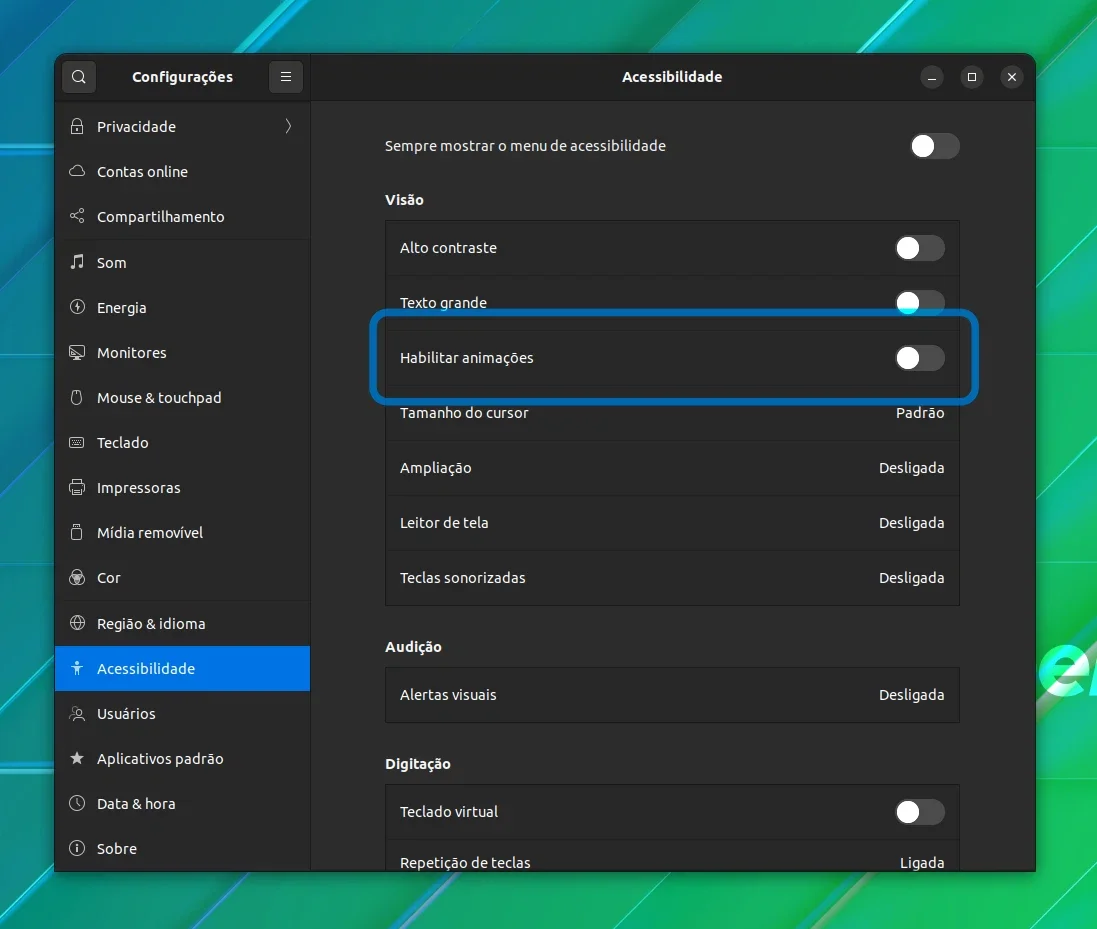Image resolution: width=1097 pixels, height=929 pixels.
Task: Open Leitor de tela setting
Action: coord(672,523)
